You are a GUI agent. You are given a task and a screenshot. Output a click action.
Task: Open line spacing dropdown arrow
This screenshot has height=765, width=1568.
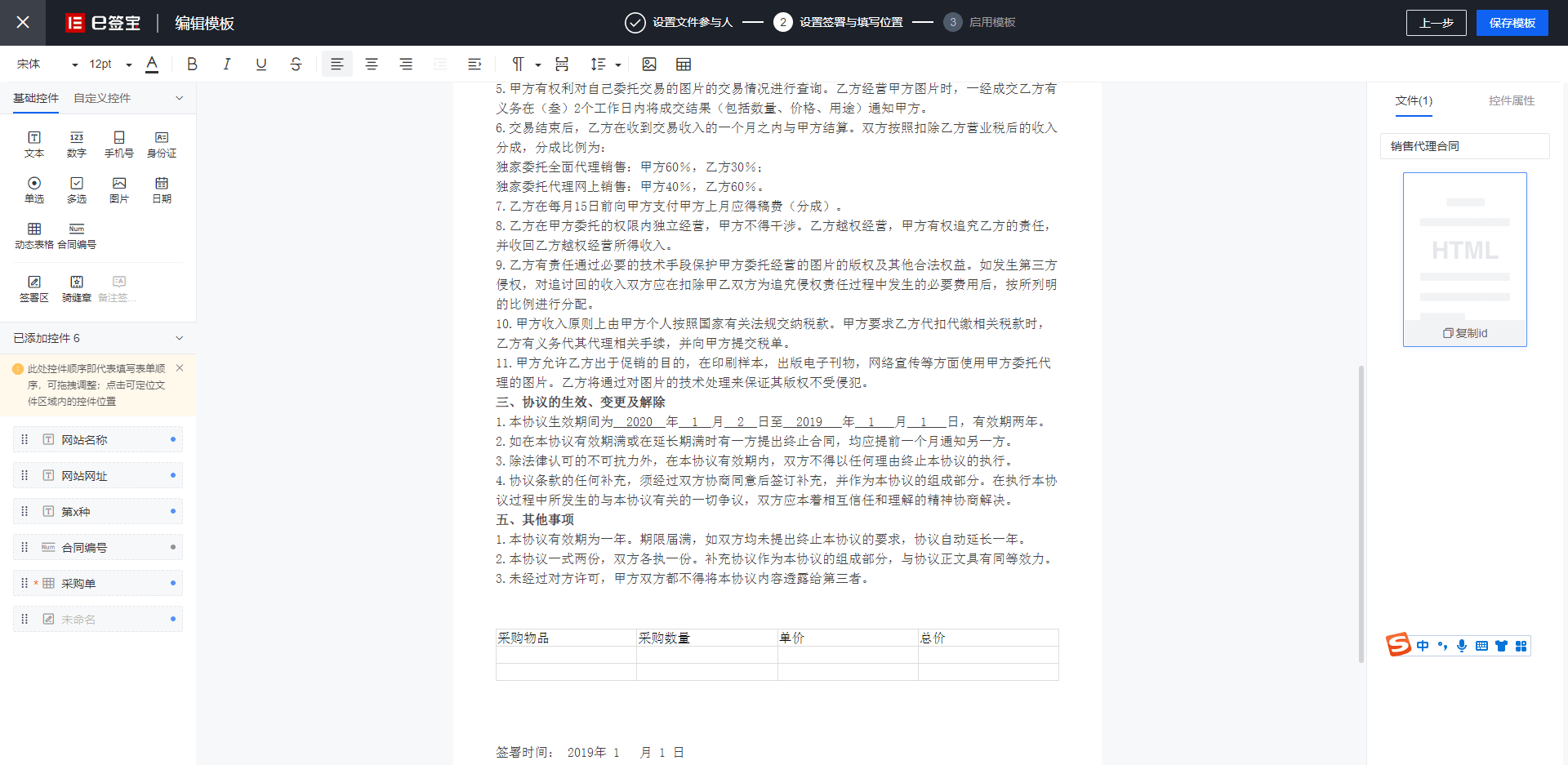click(x=618, y=64)
